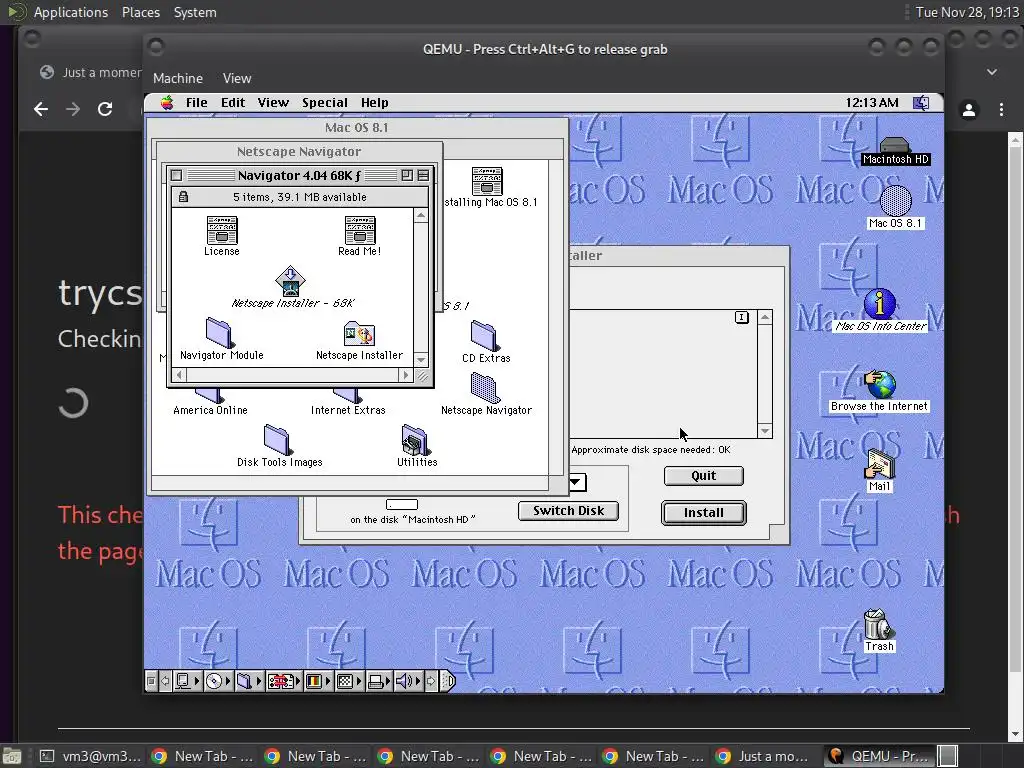Viewport: 1024px width, 768px height.
Task: Open the QEMU View menu
Action: [x=236, y=78]
